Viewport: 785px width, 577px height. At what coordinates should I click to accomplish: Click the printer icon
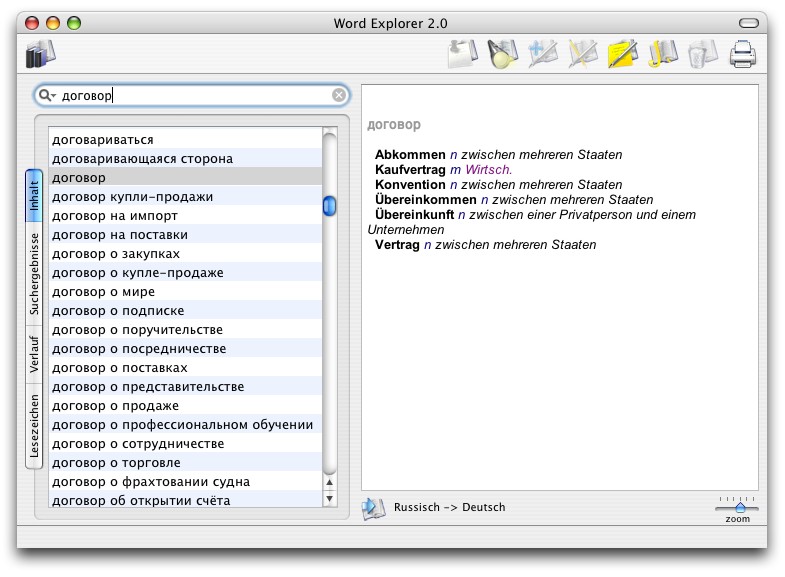[x=743, y=54]
